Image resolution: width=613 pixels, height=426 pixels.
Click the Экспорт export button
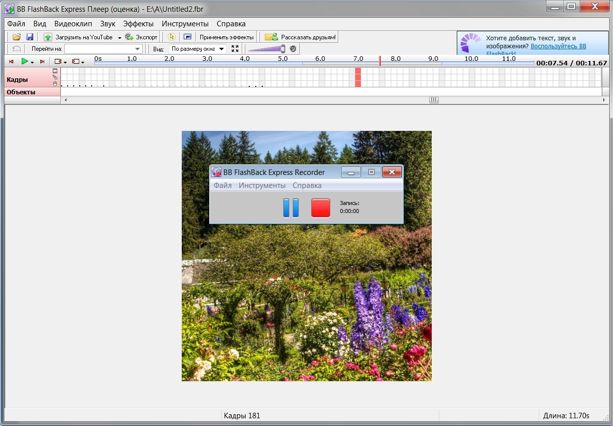coord(141,37)
